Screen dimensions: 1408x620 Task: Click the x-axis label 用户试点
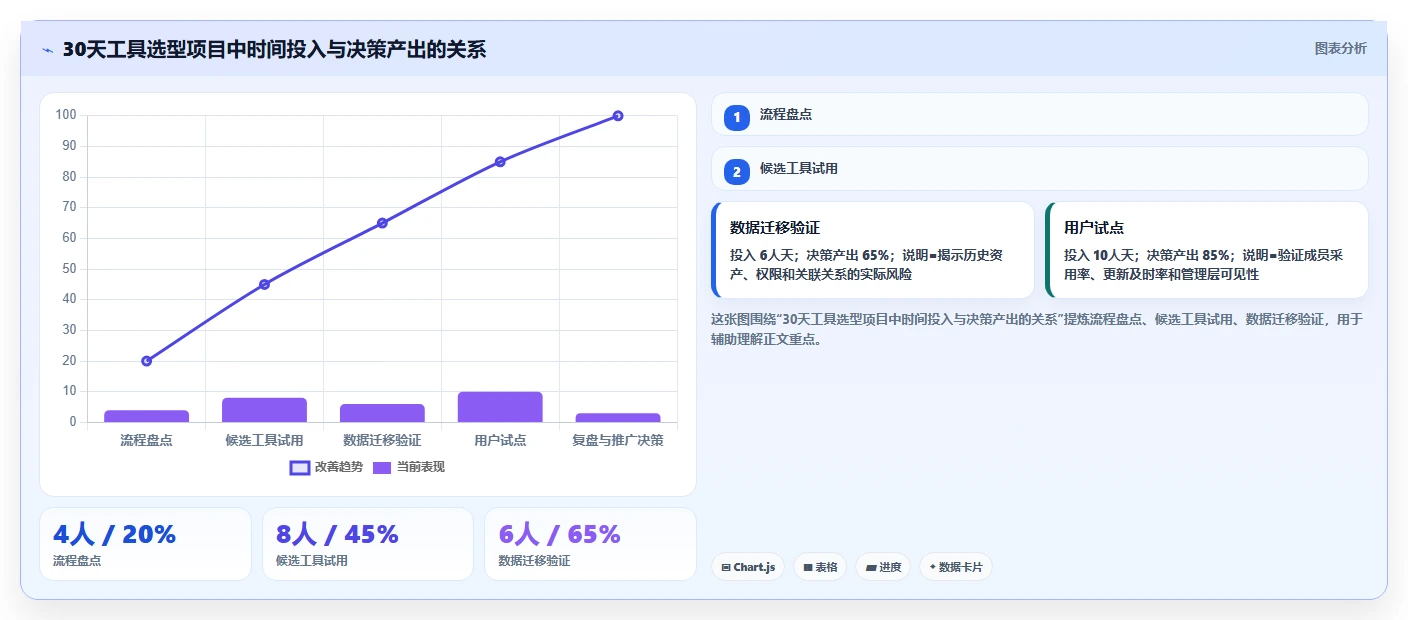[500, 440]
